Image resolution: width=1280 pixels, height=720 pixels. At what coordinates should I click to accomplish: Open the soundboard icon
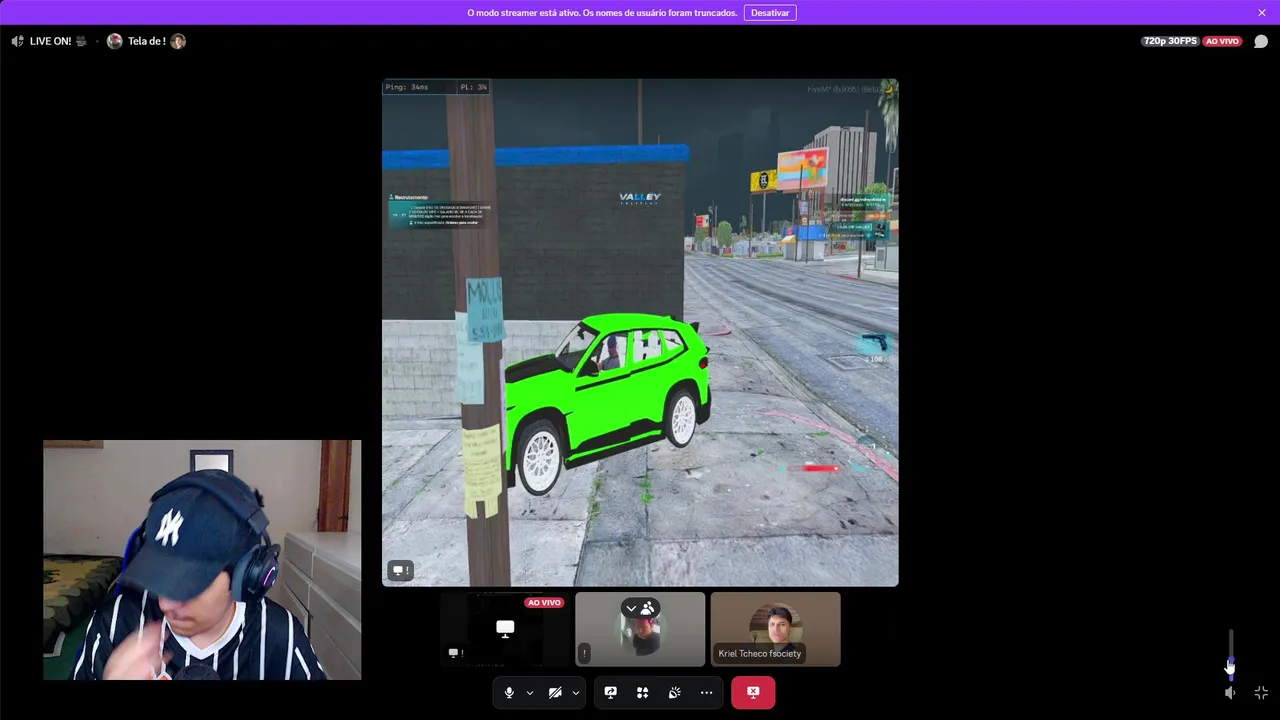(x=675, y=692)
